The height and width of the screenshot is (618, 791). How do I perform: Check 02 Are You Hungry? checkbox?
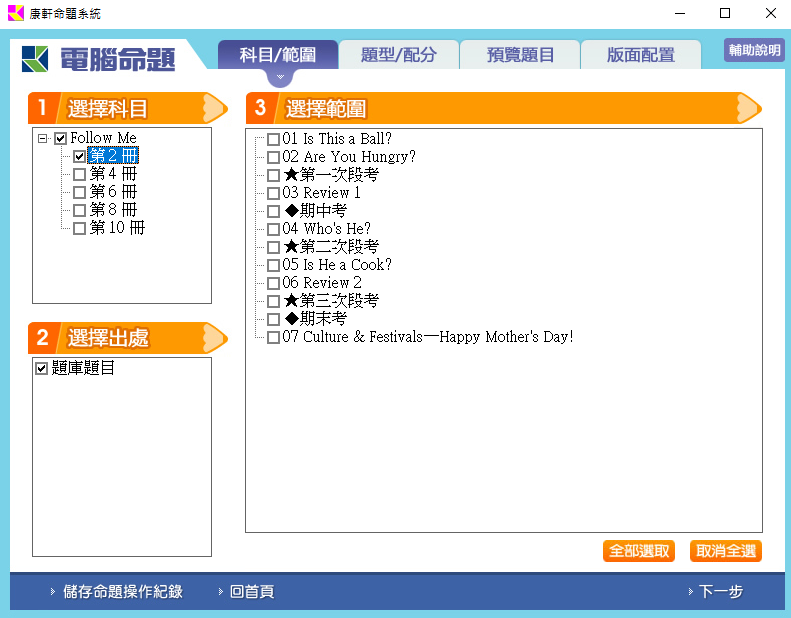pyautogui.click(x=273, y=157)
